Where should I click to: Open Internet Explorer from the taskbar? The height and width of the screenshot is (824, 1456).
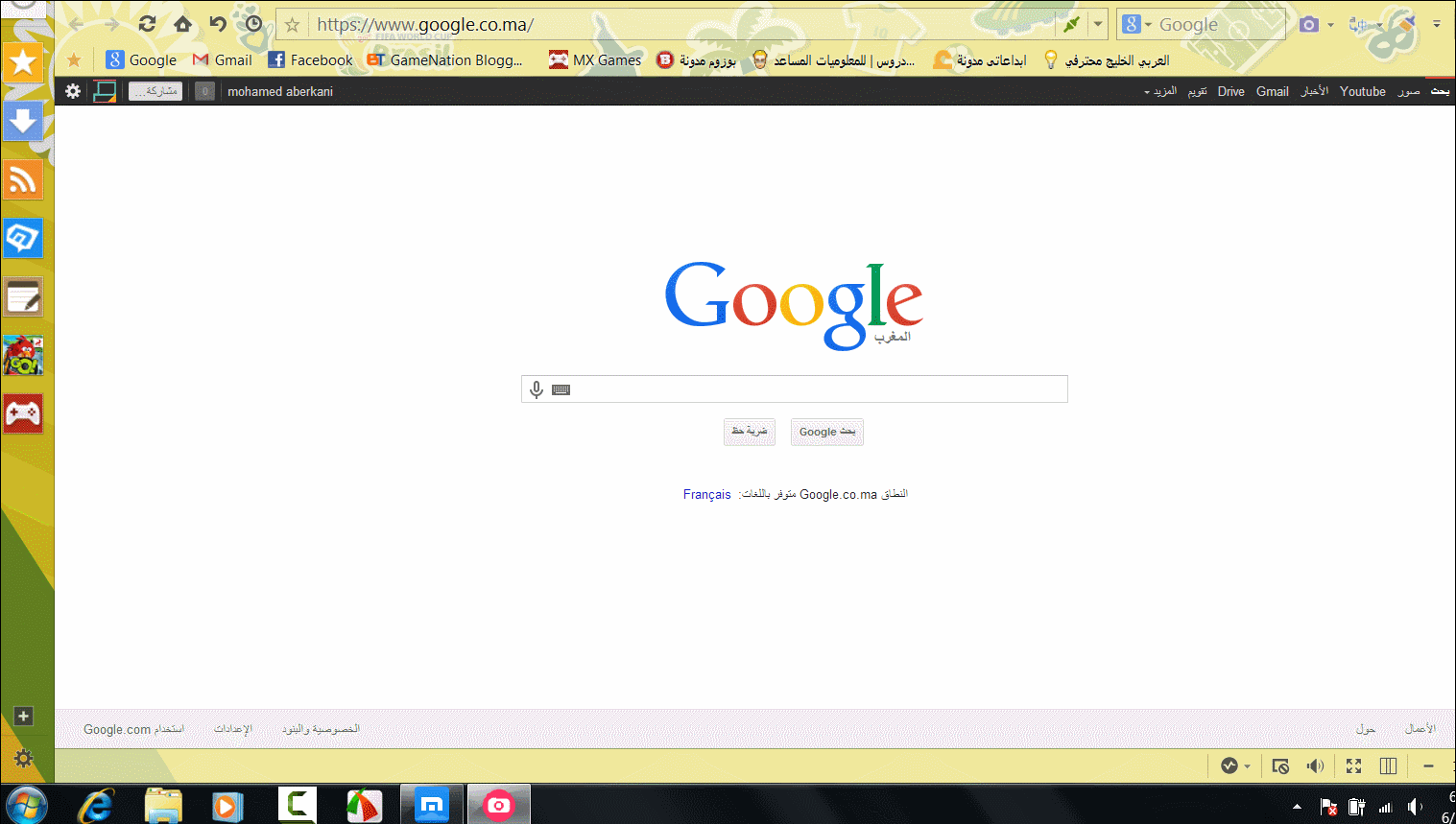[95, 805]
